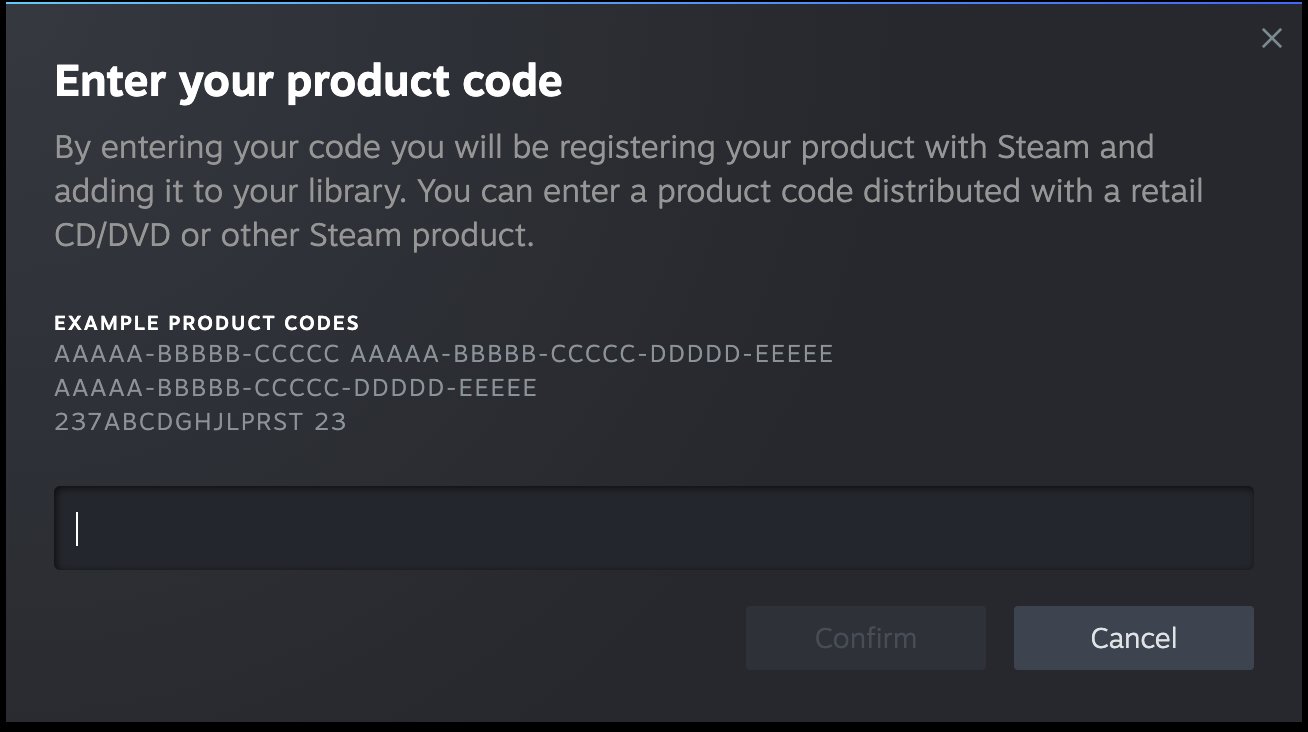Click the product code input field
The height and width of the screenshot is (732, 1308).
(653, 528)
